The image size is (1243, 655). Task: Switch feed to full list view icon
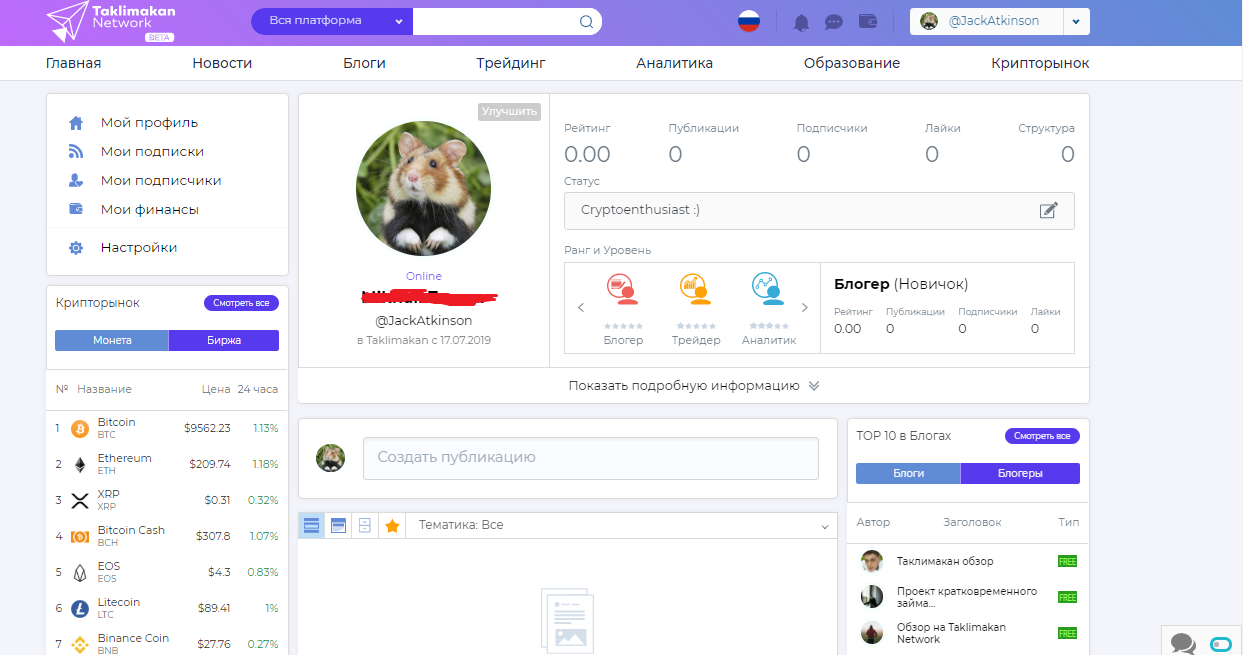tap(311, 525)
